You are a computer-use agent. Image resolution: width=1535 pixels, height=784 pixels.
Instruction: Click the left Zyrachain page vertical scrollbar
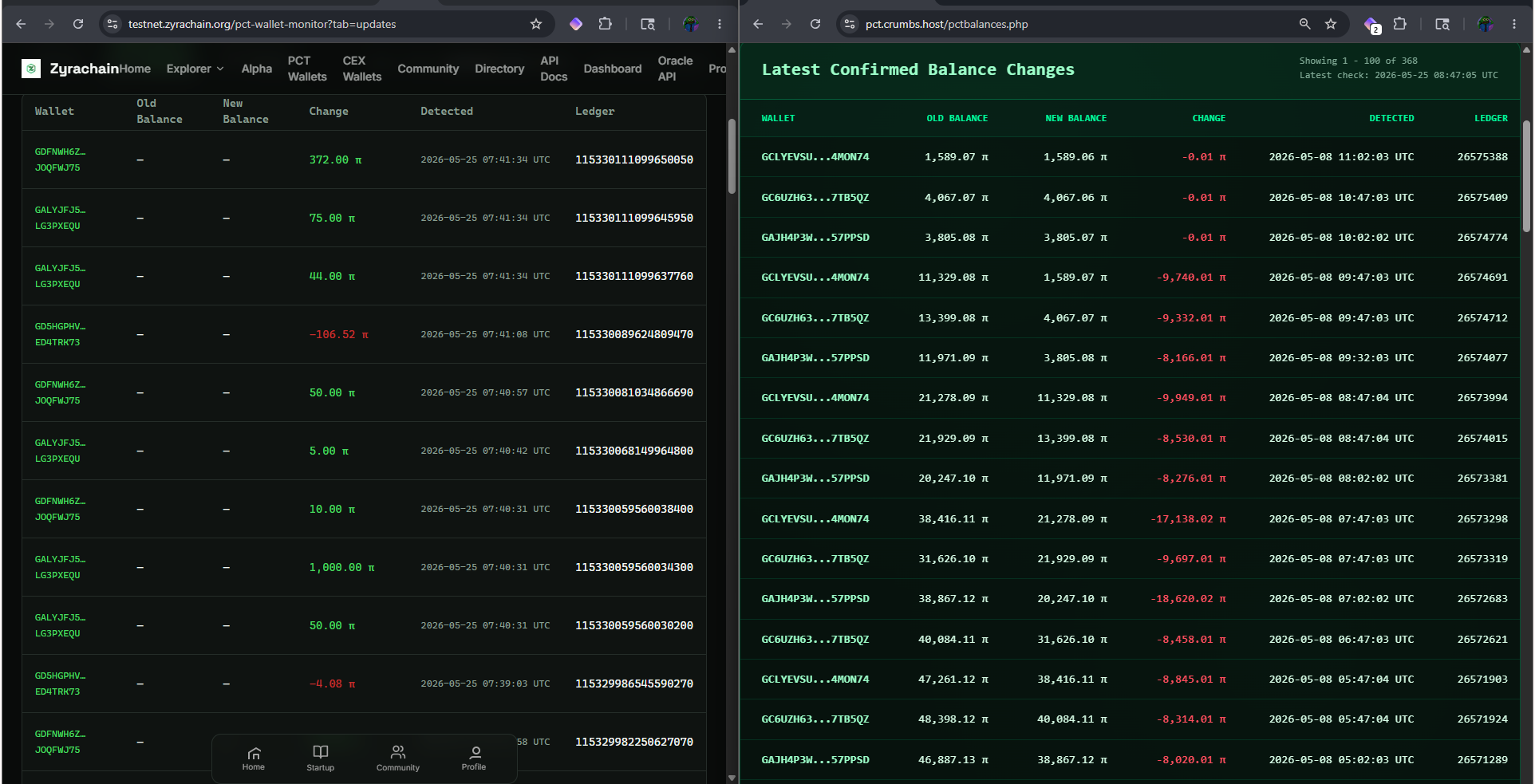tap(732, 156)
